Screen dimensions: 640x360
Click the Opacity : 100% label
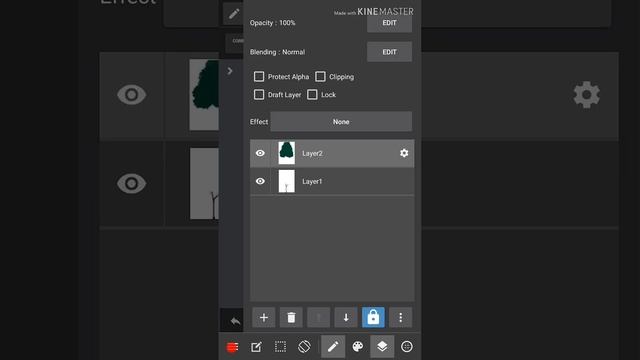click(273, 23)
